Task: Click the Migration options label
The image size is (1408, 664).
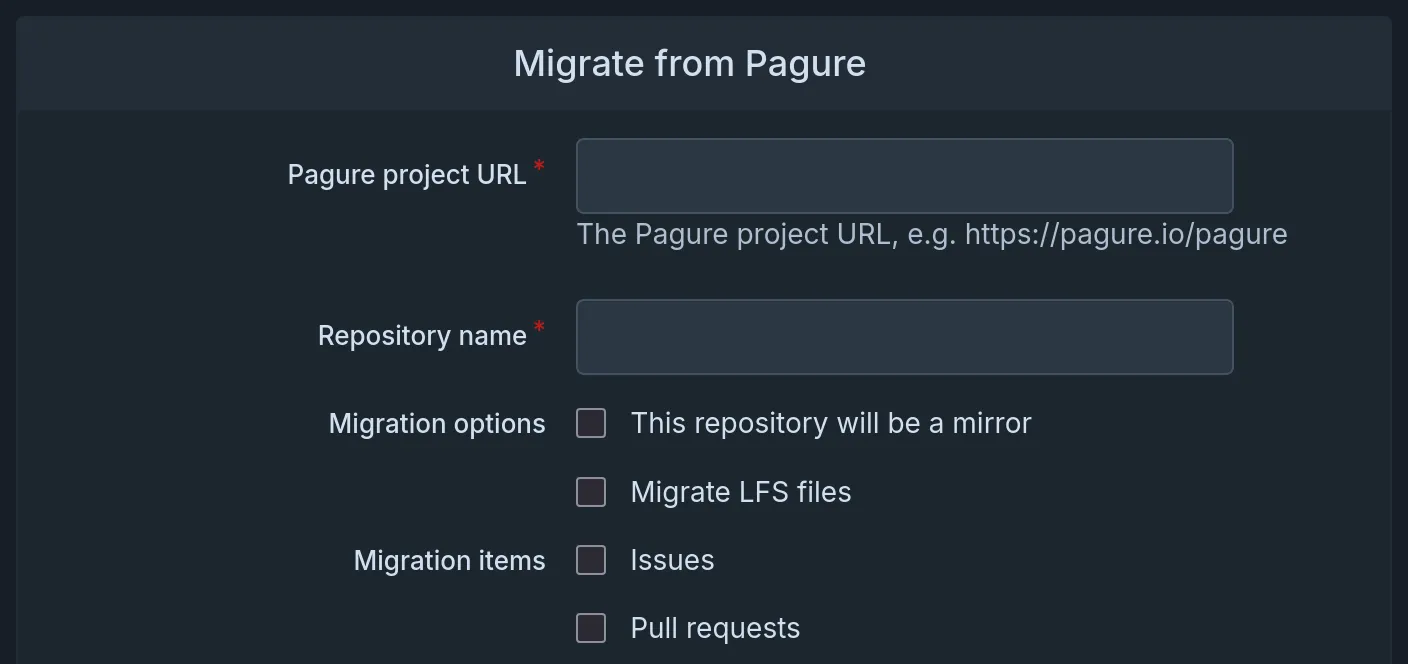Action: click(x=436, y=423)
